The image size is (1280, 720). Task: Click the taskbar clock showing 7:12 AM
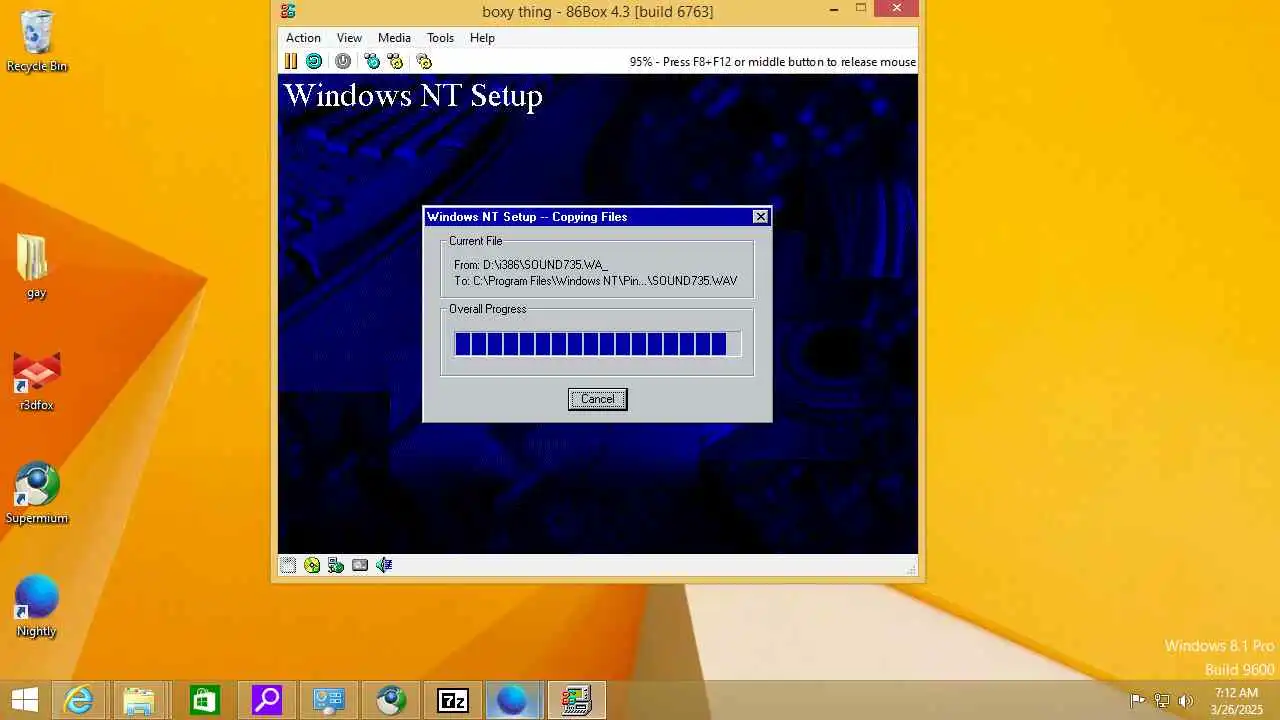tap(1236, 701)
